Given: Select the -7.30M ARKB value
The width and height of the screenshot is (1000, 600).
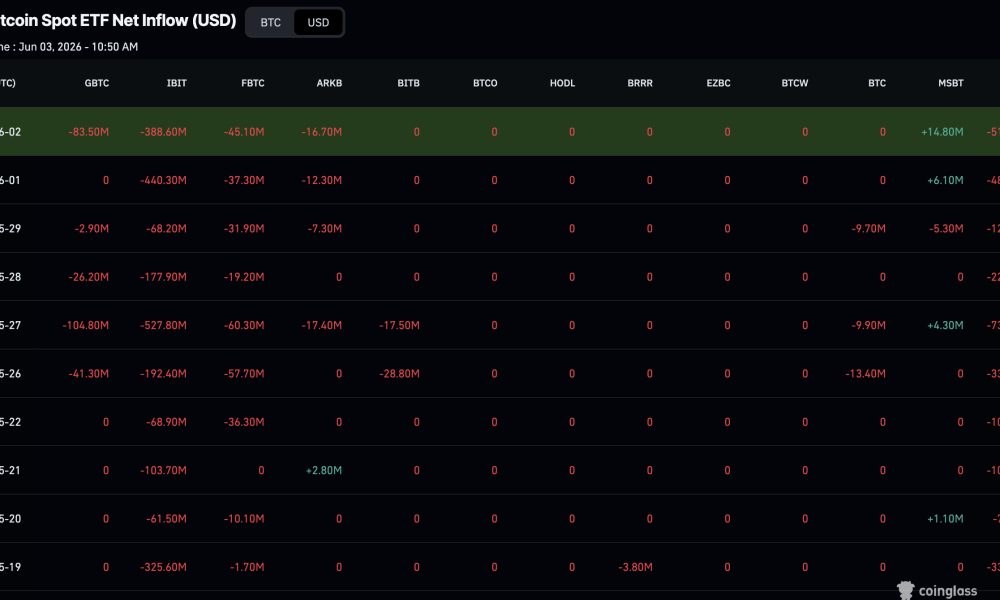Looking at the screenshot, I should [x=325, y=228].
